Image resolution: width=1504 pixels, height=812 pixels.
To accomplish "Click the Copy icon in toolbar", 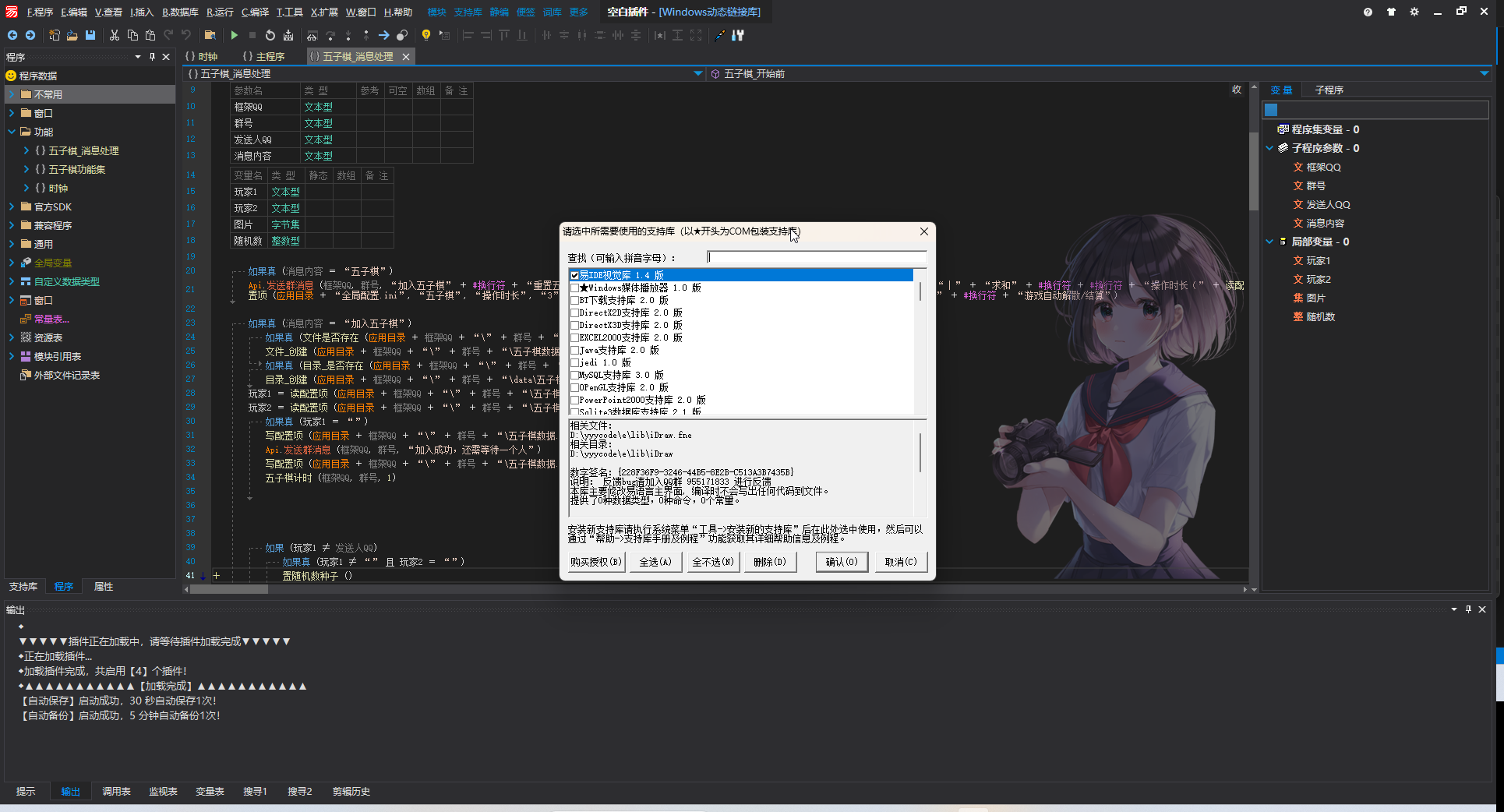I will tap(132, 35).
